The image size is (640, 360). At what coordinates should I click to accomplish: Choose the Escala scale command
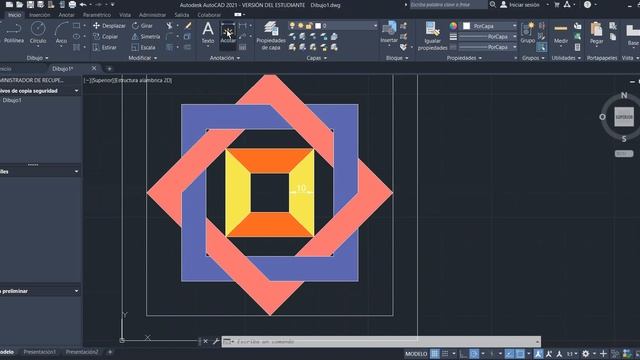(143, 47)
